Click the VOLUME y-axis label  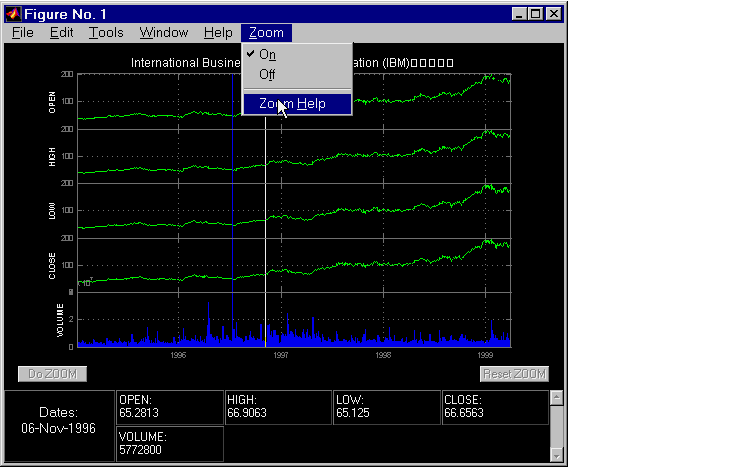point(60,320)
